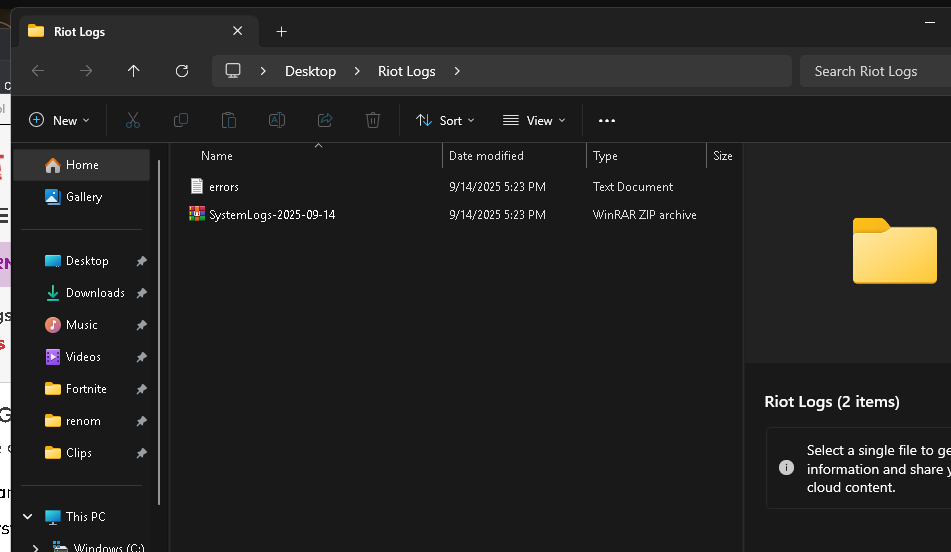This screenshot has width=951, height=552.
Task: Open Music in the sidebar
Action: [81, 325]
